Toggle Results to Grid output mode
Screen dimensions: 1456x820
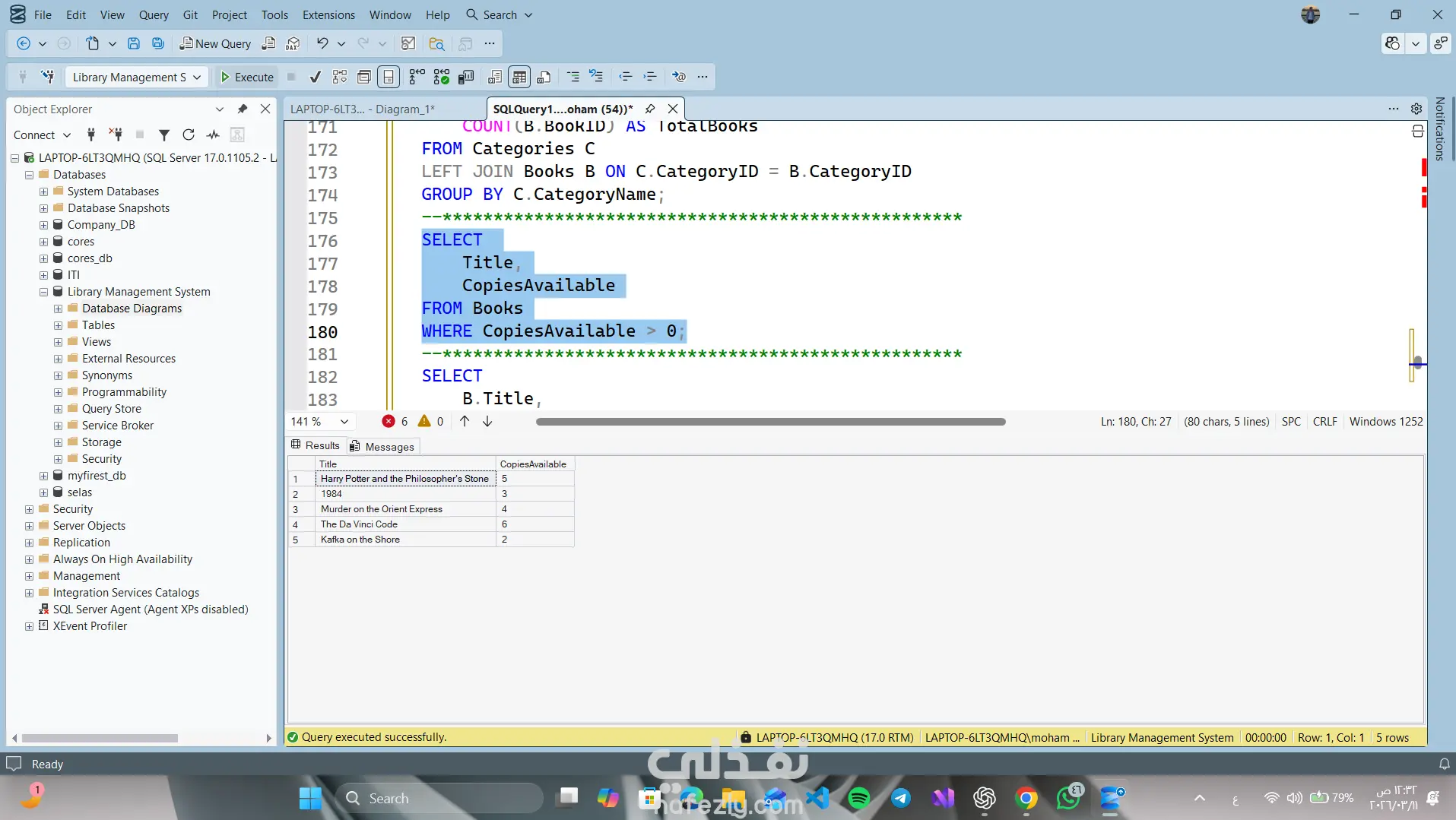(519, 77)
